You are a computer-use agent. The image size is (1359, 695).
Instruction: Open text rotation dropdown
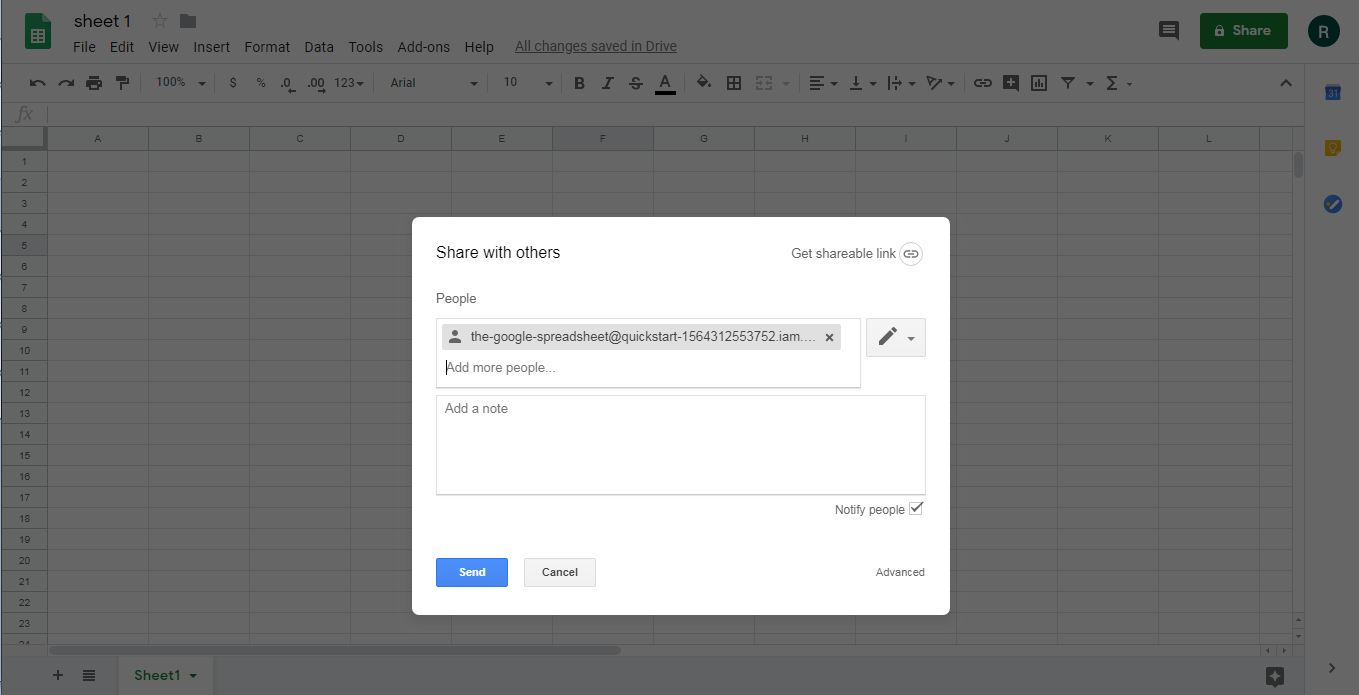pyautogui.click(x=940, y=83)
